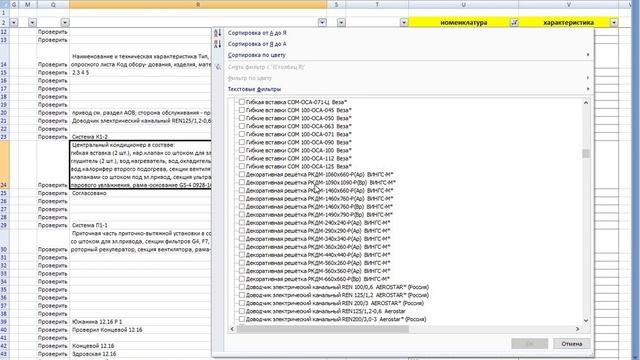The width and height of the screenshot is (640, 360).
Task: Tick Гибкие вставки СОМ 100-ОСА-063 checkbox
Action: pyautogui.click(x=242, y=126)
